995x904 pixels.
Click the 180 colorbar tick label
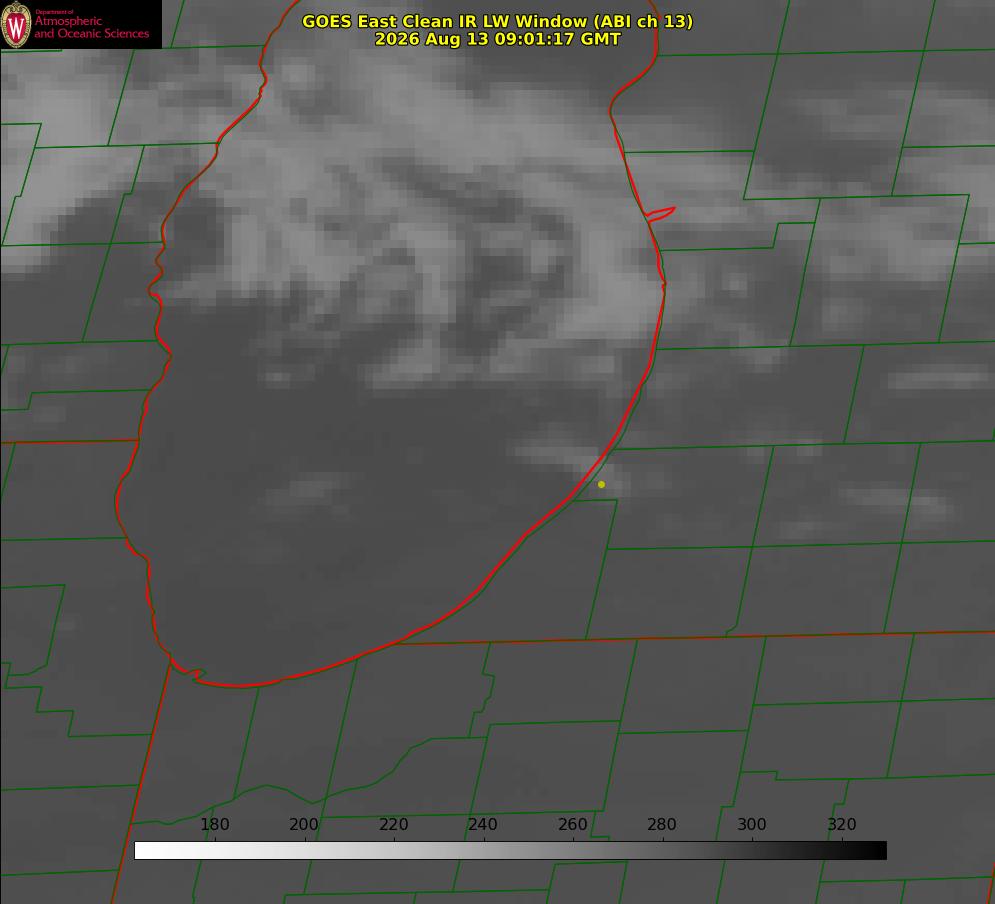(214, 824)
